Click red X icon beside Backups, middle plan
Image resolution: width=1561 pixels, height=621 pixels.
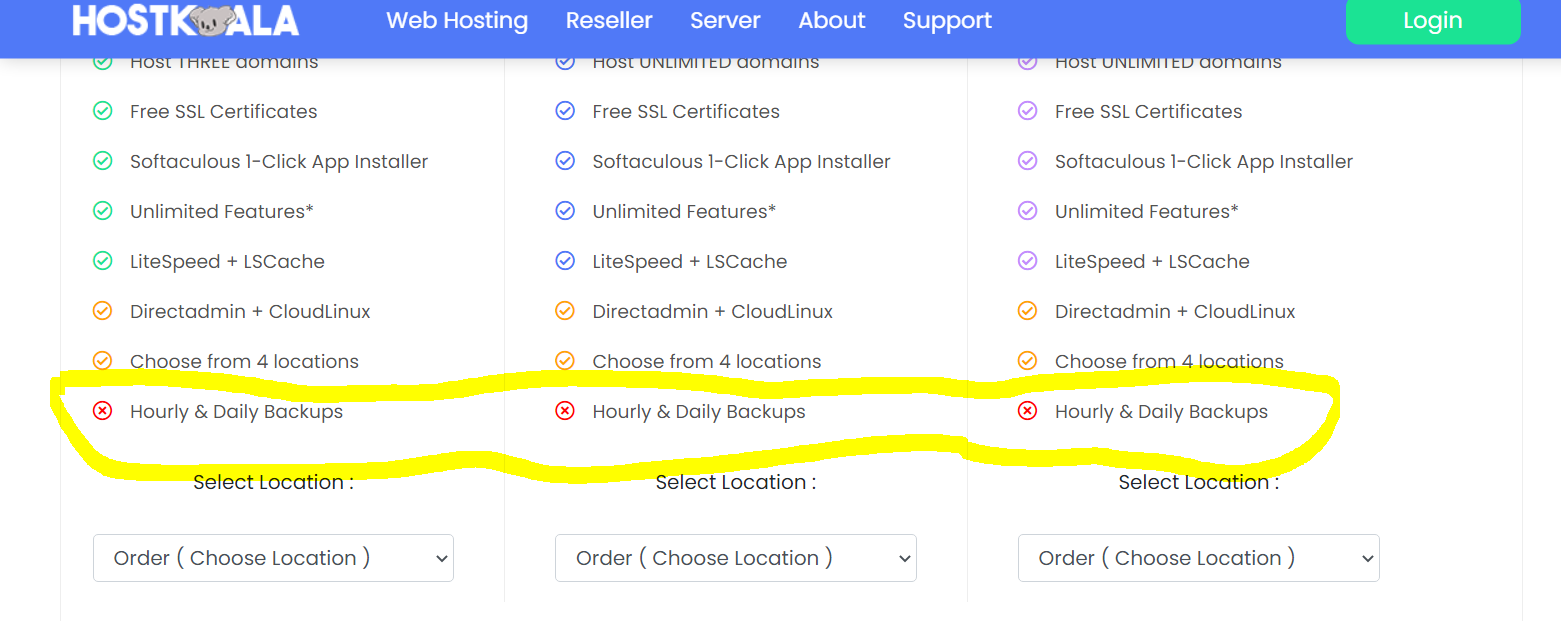point(565,411)
